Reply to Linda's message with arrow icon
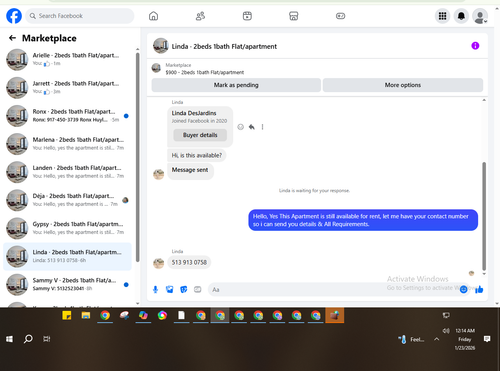Viewport: 500px width, 371px height. pyautogui.click(x=252, y=127)
